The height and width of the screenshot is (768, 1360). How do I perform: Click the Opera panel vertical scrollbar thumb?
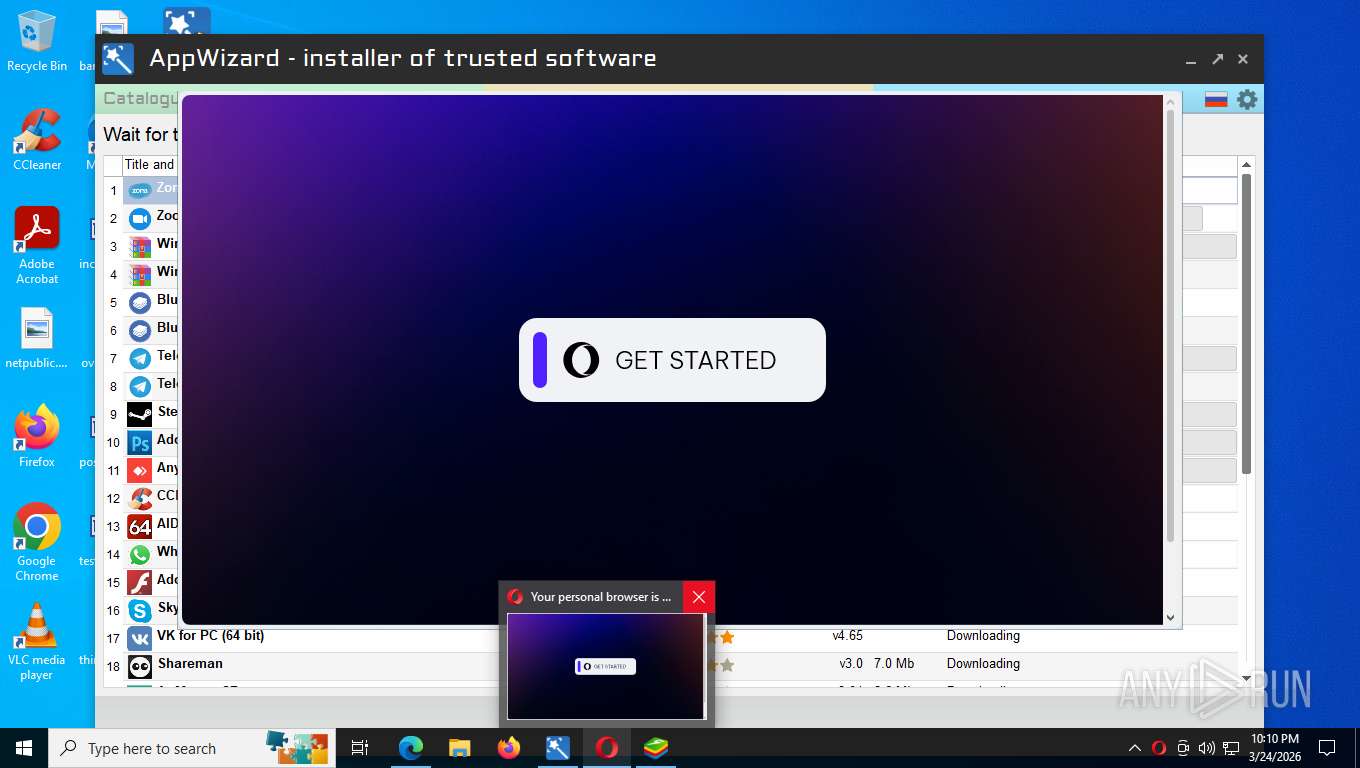1170,326
